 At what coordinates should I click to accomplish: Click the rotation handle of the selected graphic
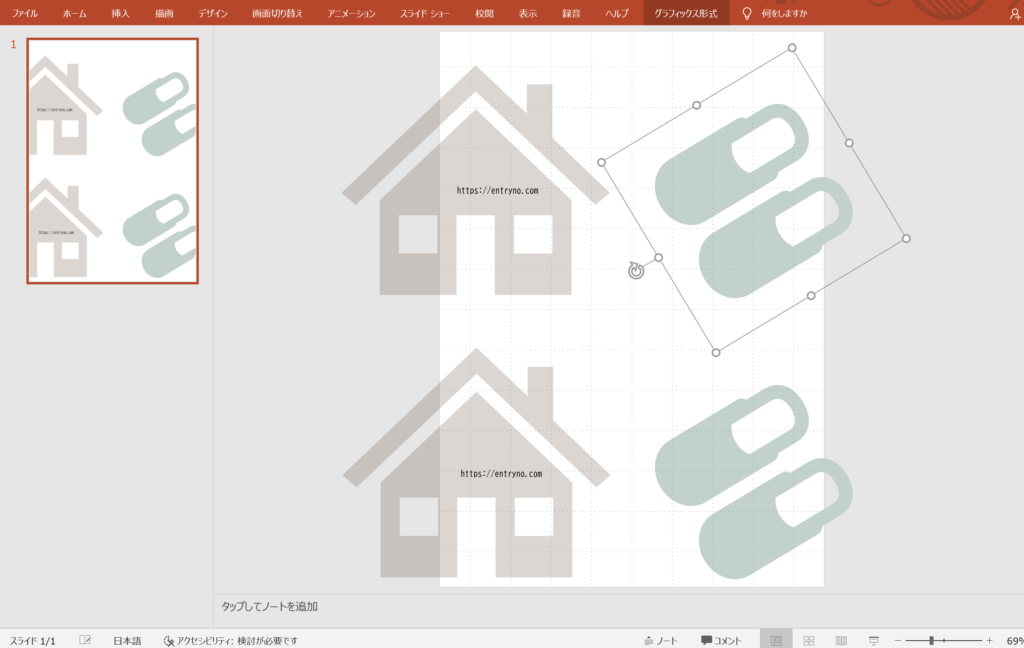point(636,271)
